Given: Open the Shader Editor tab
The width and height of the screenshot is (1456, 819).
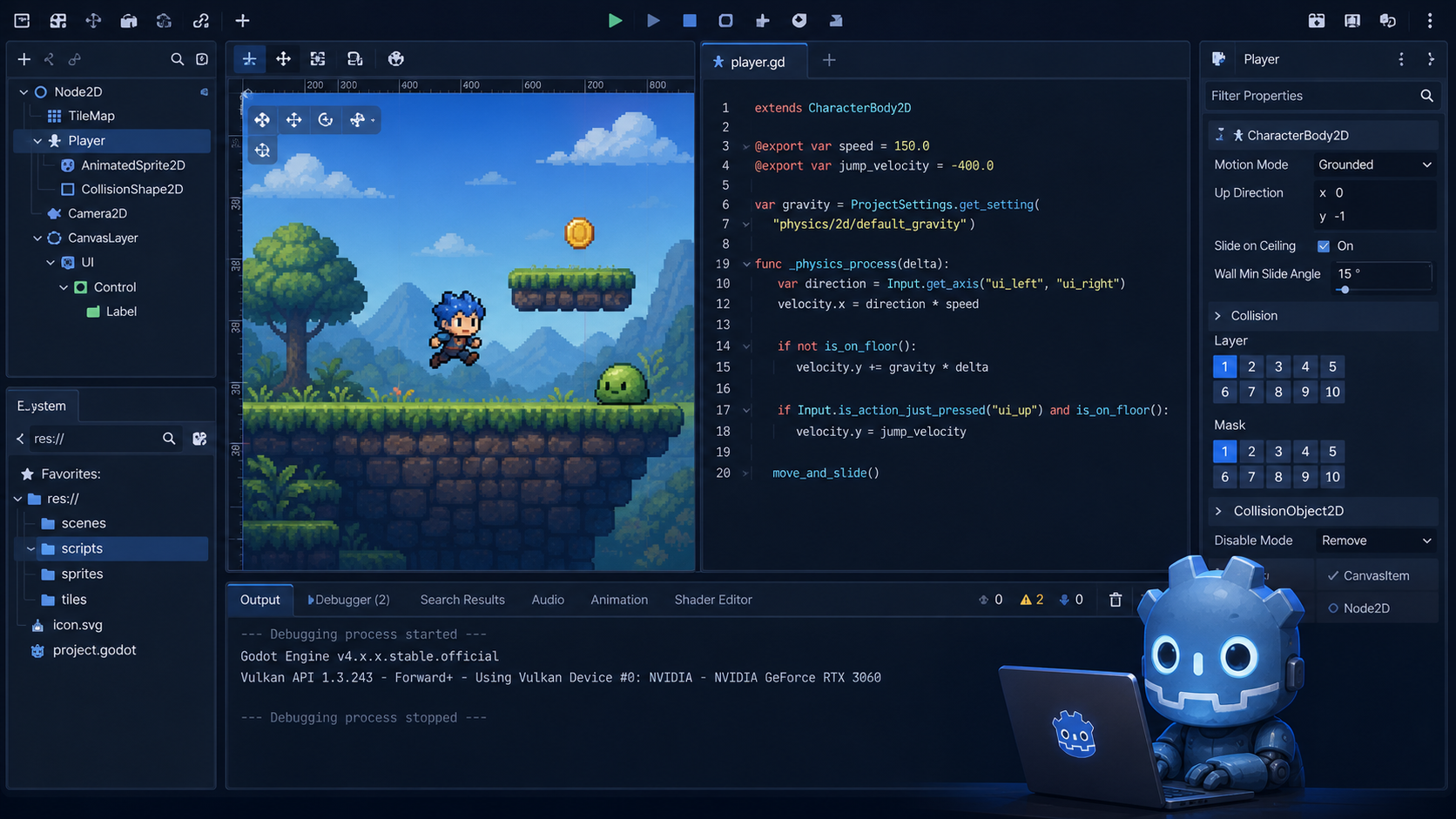Looking at the screenshot, I should tap(713, 600).
